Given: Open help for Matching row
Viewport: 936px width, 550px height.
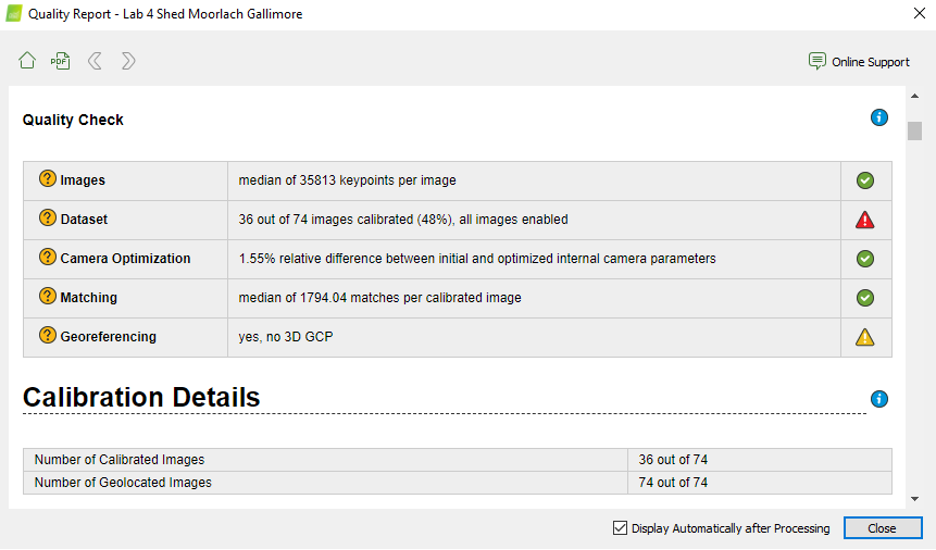Looking at the screenshot, I should 47,296.
